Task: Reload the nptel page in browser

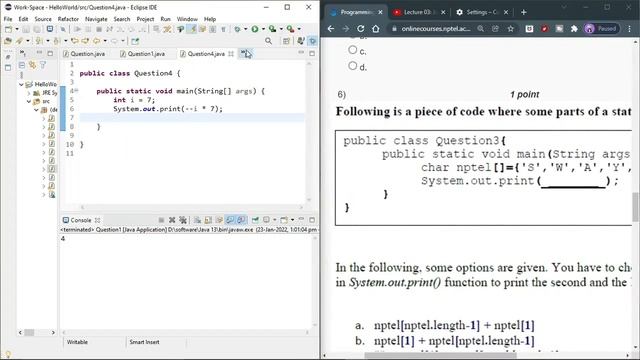Action: point(360,29)
